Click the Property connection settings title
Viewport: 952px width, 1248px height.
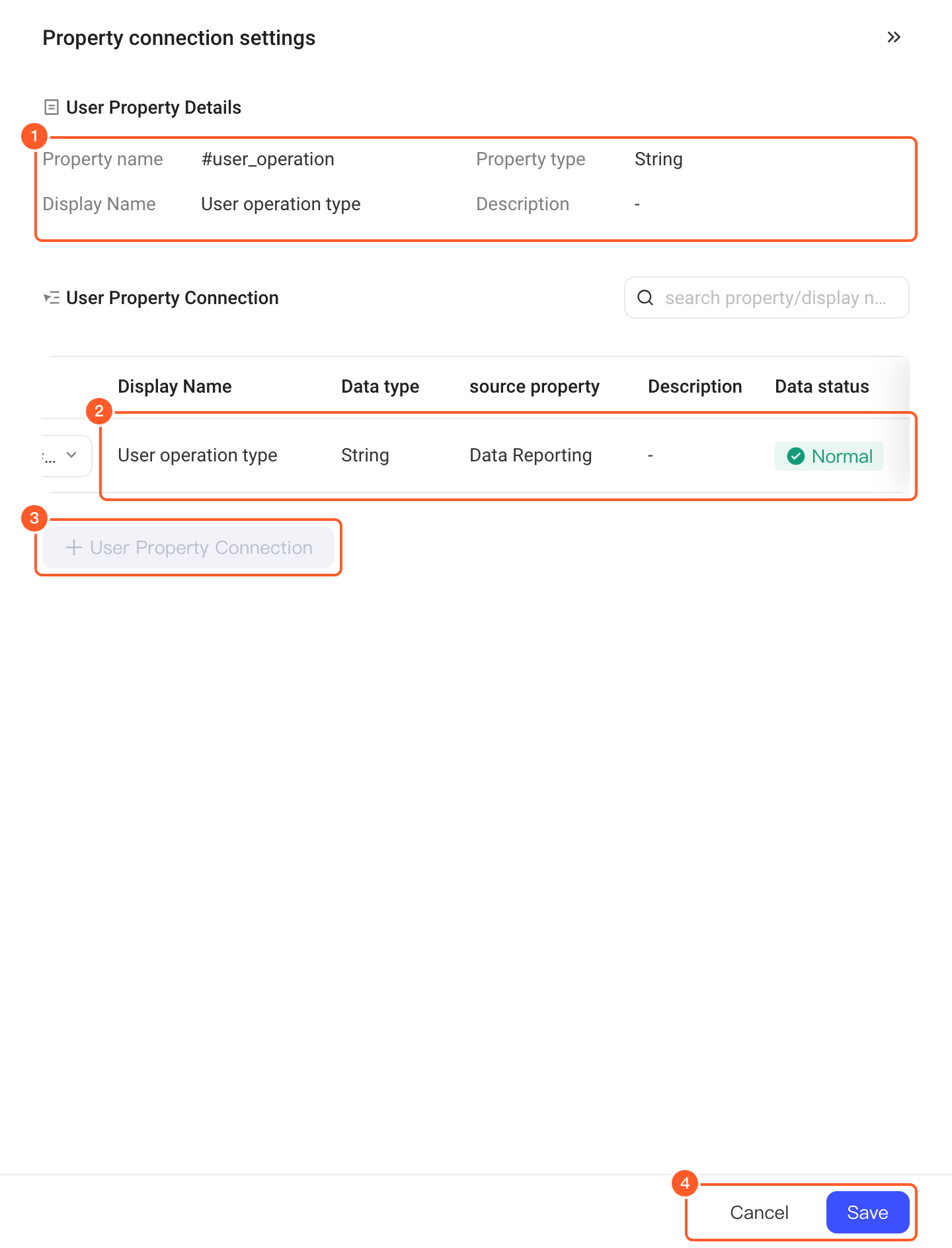(179, 38)
